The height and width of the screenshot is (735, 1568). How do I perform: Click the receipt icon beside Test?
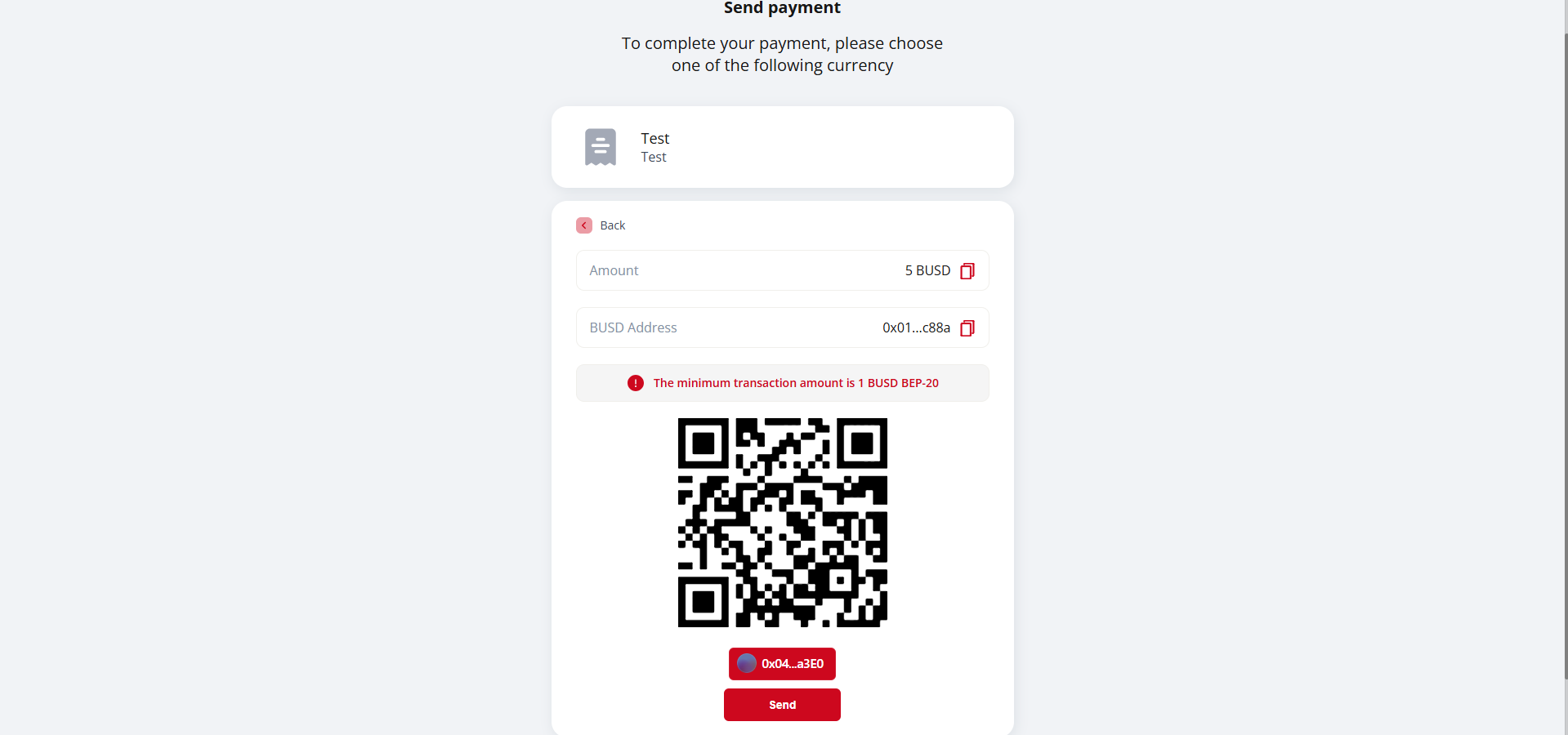point(601,147)
